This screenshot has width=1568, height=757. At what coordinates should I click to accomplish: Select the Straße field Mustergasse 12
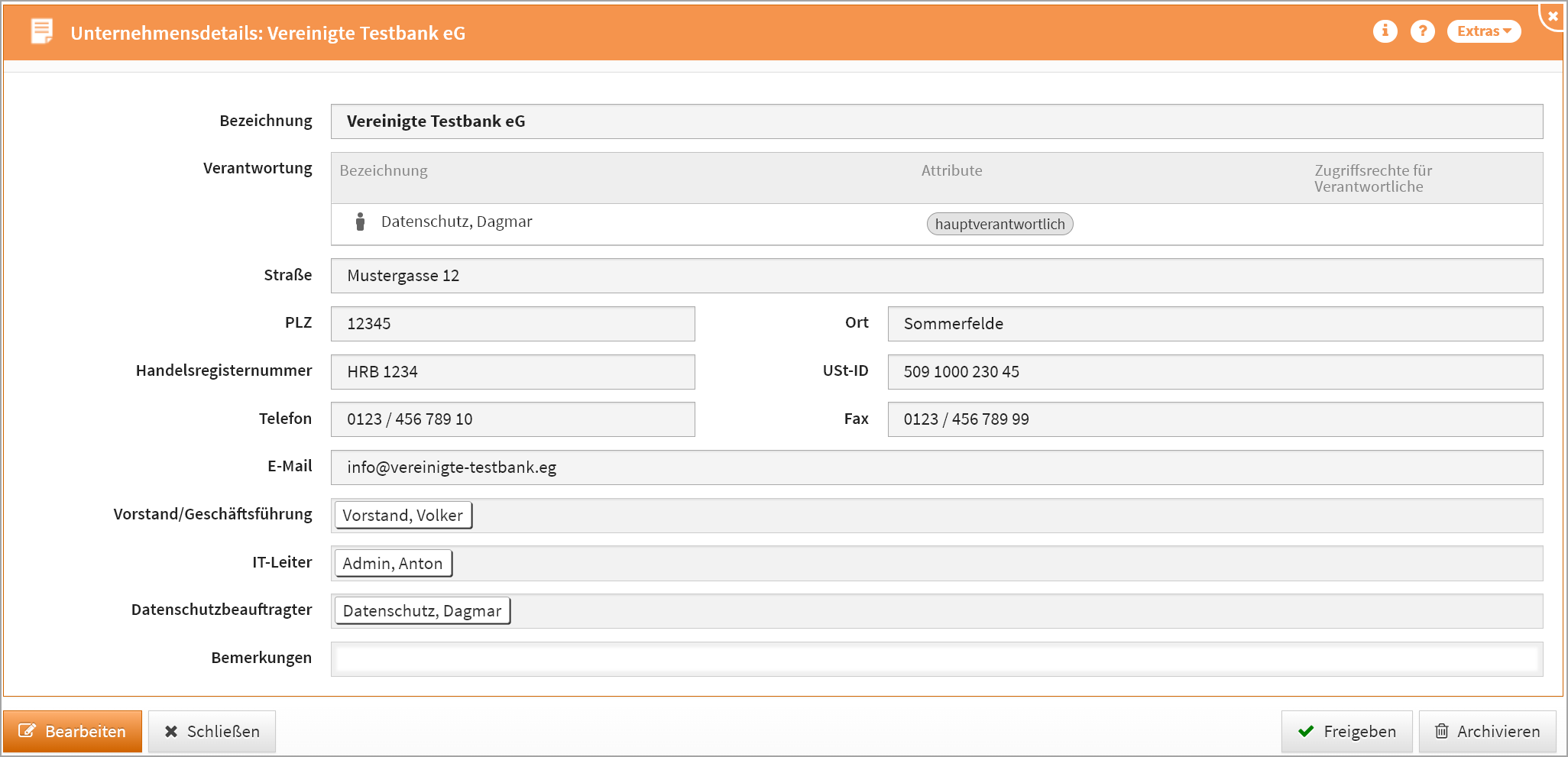[936, 276]
